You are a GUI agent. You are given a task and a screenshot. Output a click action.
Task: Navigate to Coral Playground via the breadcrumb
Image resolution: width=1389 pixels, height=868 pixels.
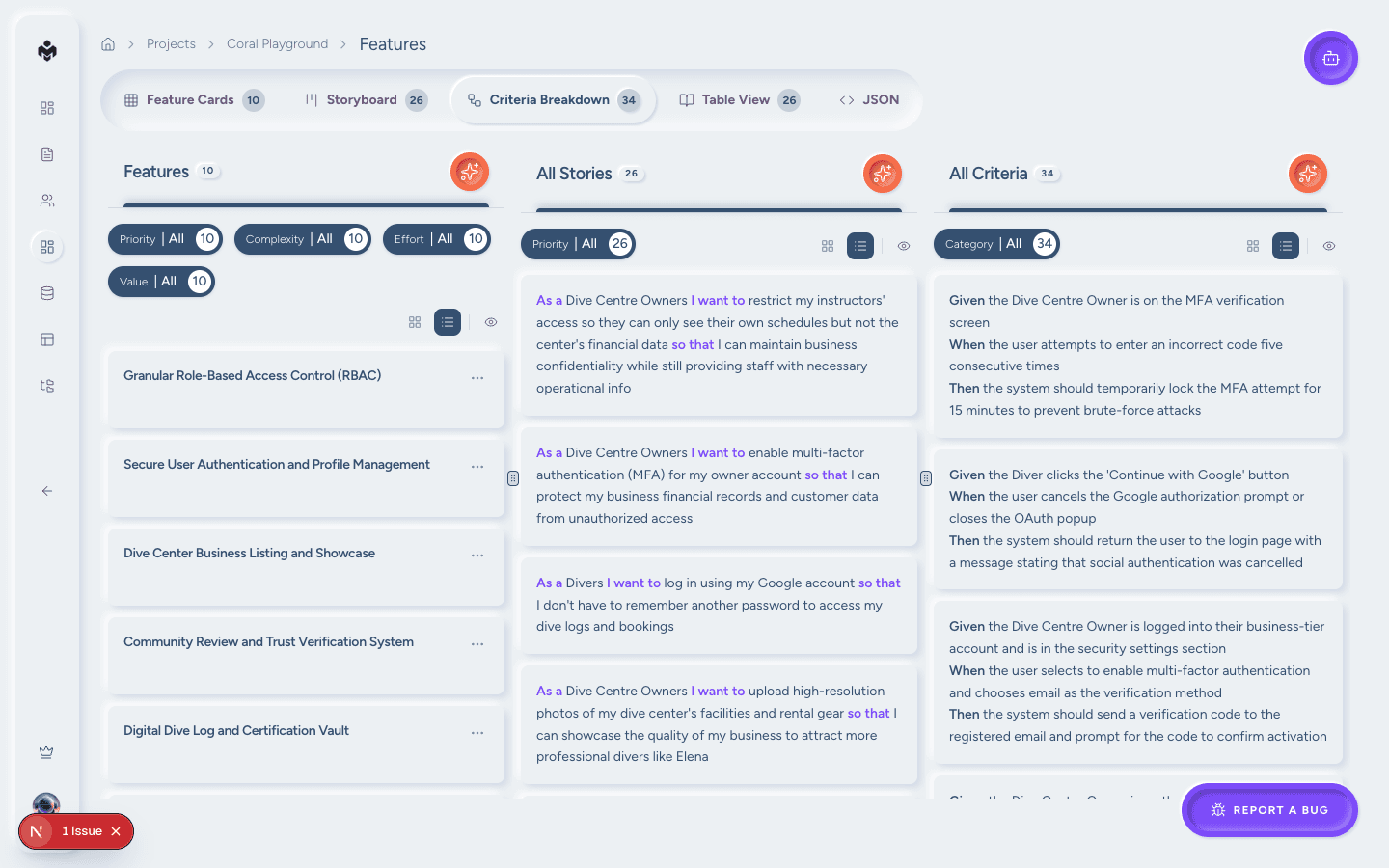click(x=277, y=43)
